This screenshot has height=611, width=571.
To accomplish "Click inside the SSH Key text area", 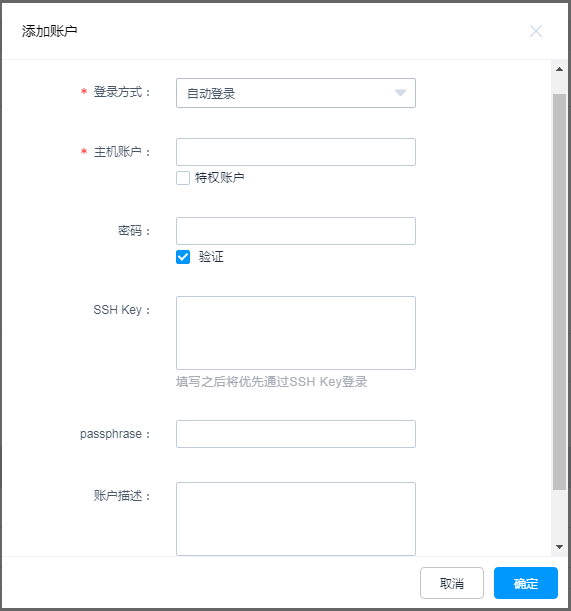I will tap(296, 333).
